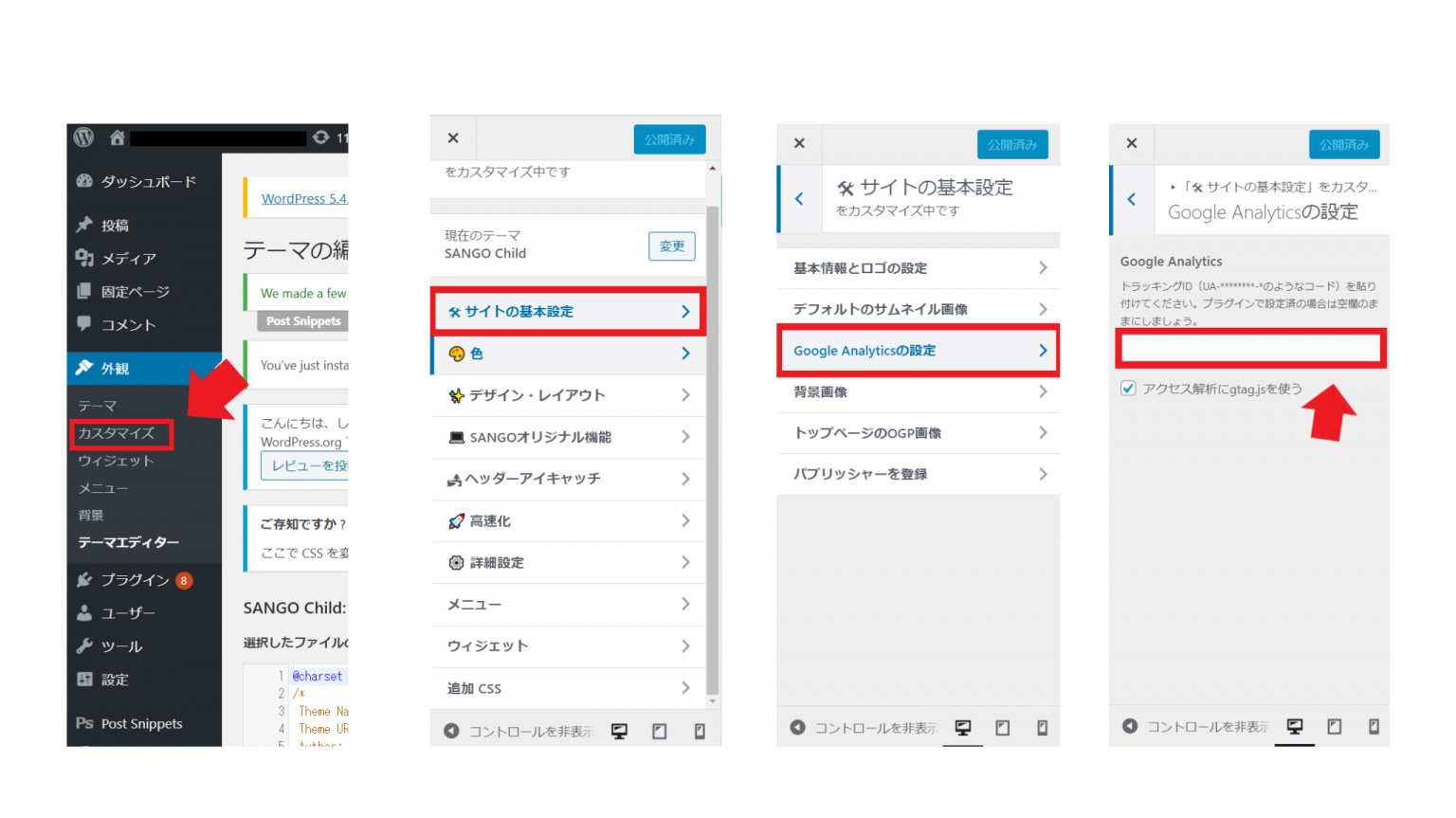This screenshot has width=1456, height=818.
Task: Switch to desktop preview in サイトの基本設定 panel
Action: [x=963, y=727]
